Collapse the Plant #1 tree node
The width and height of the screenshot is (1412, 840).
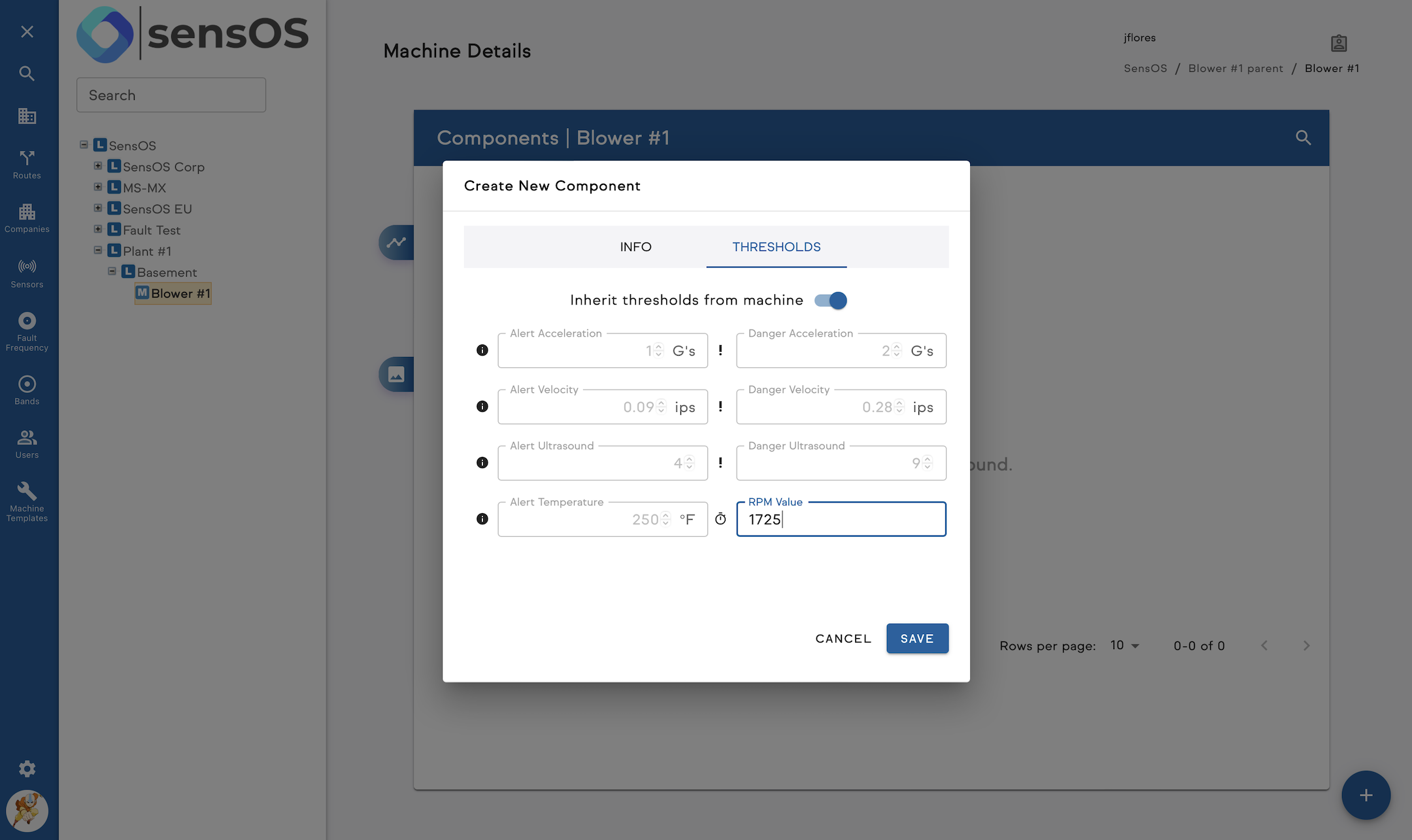(98, 250)
